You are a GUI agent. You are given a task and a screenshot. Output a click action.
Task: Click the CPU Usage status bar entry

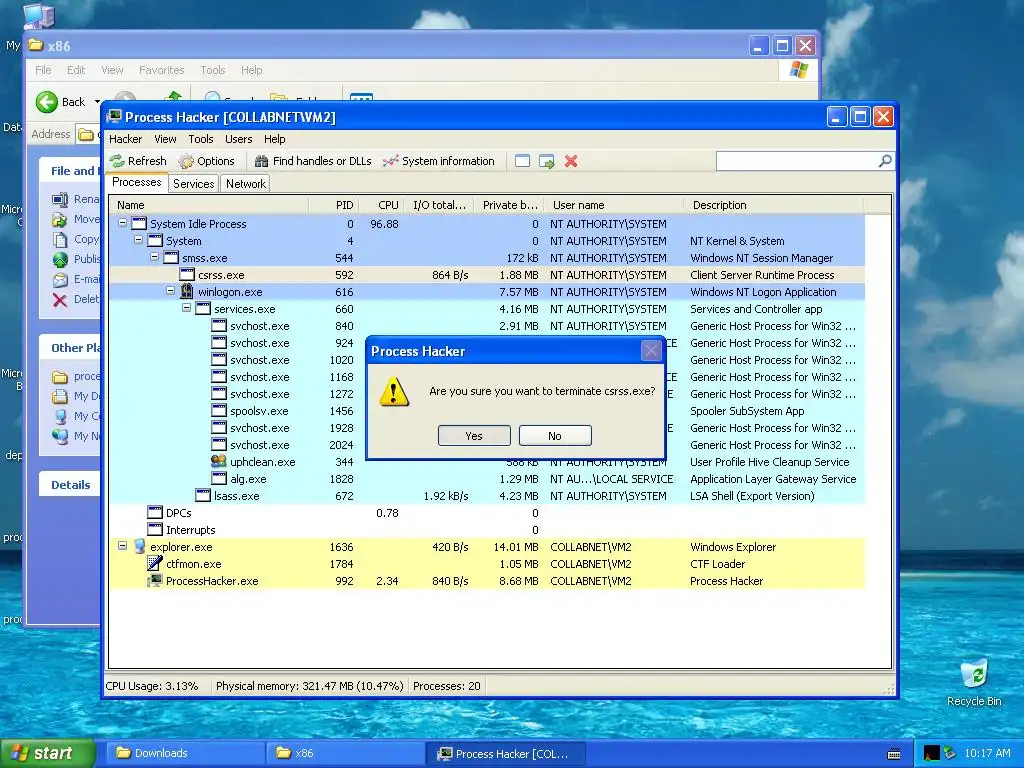152,686
